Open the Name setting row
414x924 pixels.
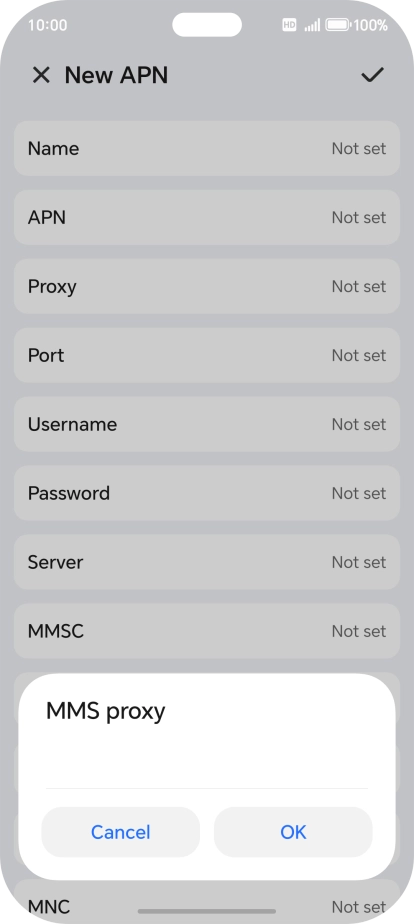point(207,148)
